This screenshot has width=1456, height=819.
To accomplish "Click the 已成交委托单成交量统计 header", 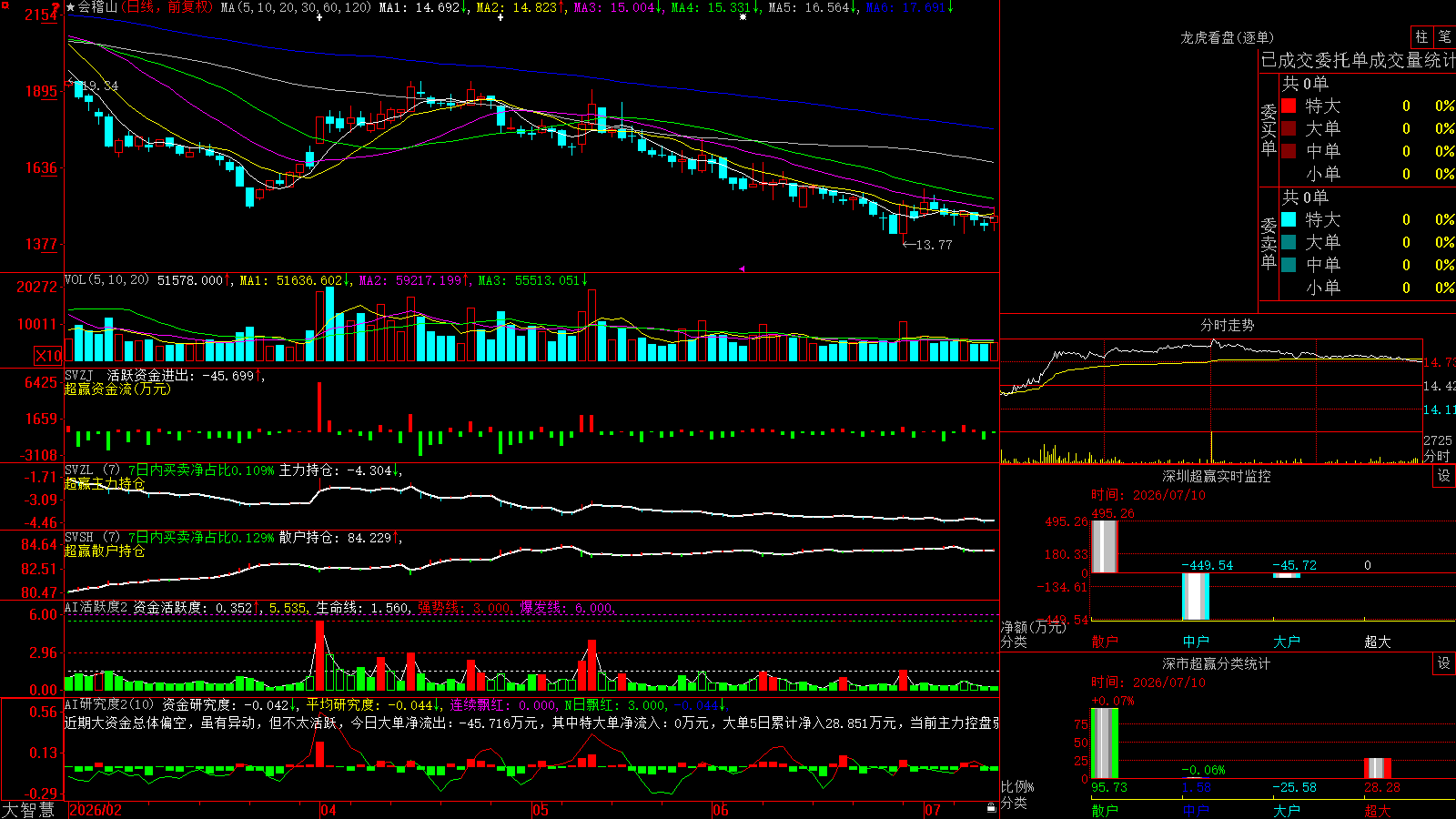I will [1358, 60].
